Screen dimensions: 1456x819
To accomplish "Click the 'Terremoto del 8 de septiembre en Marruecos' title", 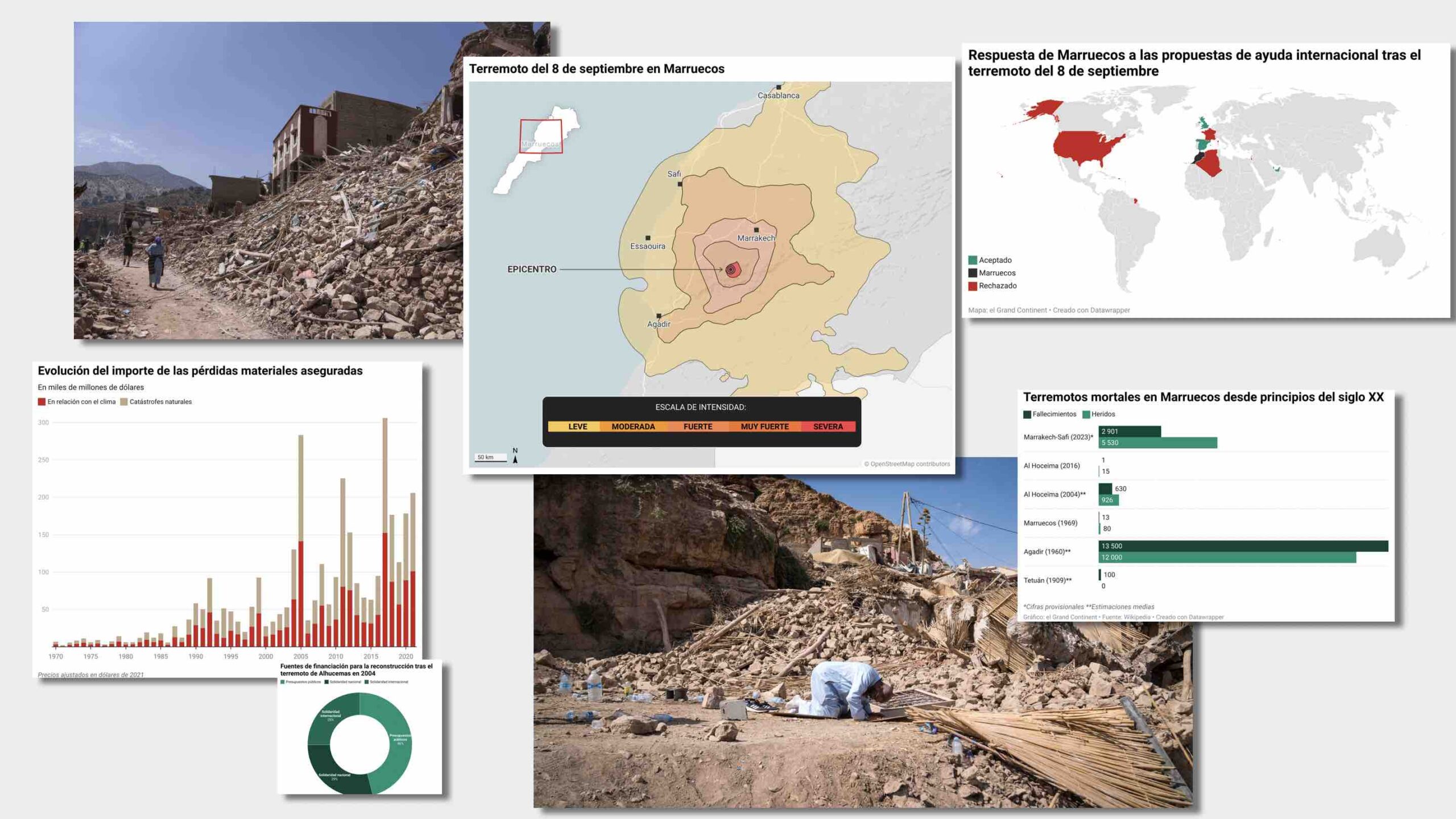I will 597,69.
